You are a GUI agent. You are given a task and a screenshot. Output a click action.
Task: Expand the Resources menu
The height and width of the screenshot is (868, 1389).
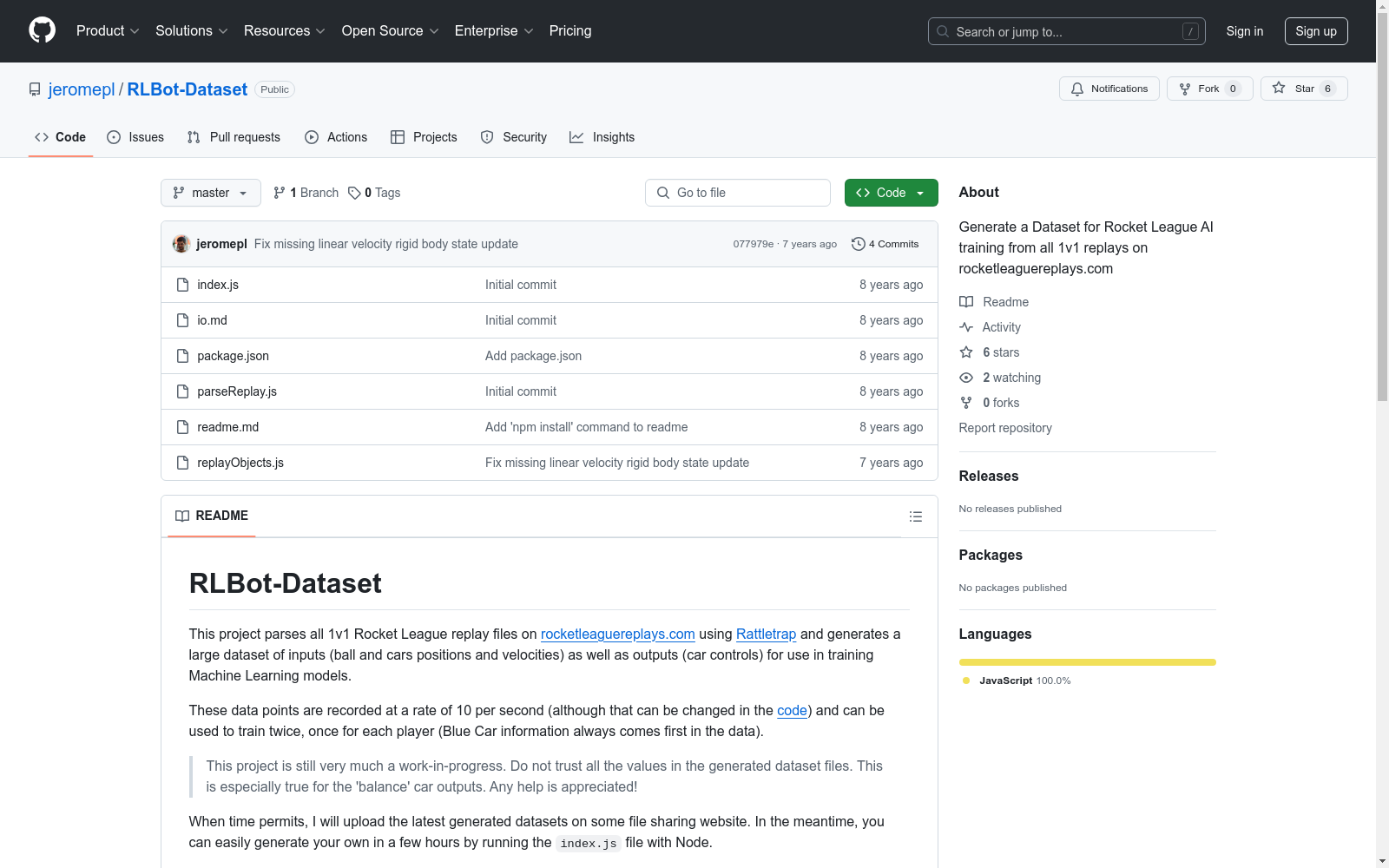pos(285,31)
